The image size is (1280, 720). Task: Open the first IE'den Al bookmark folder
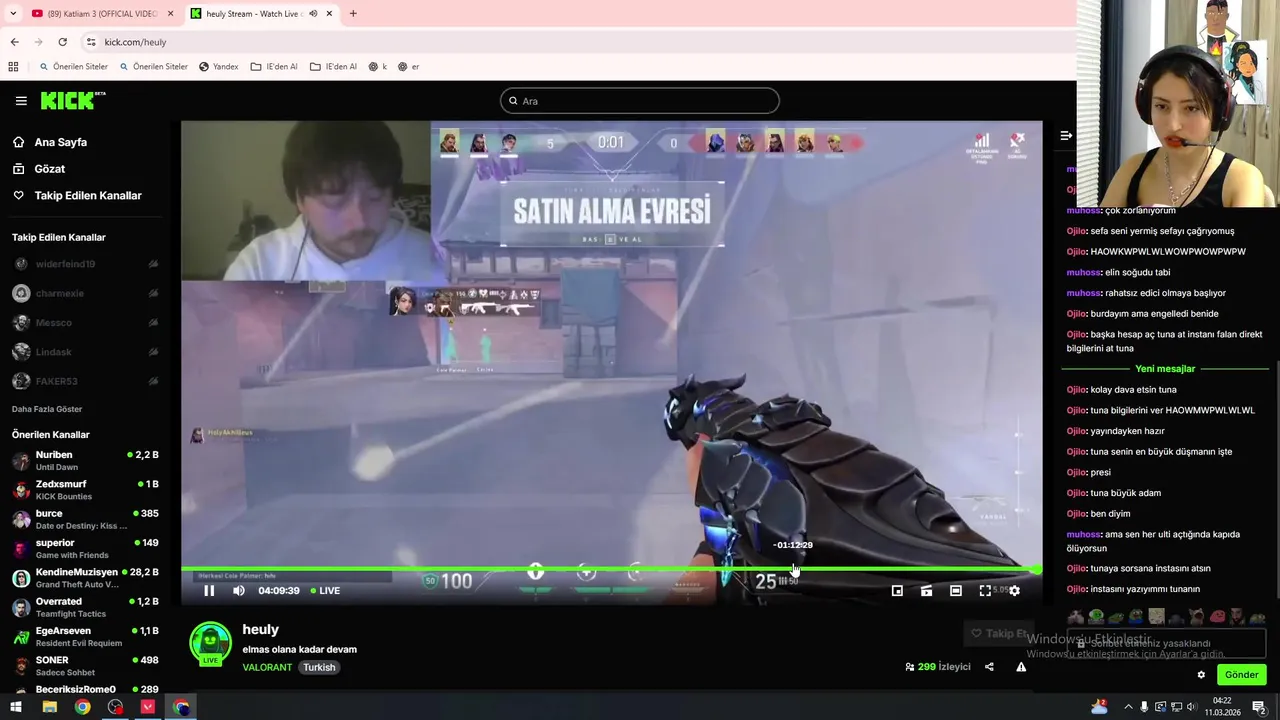(274, 67)
